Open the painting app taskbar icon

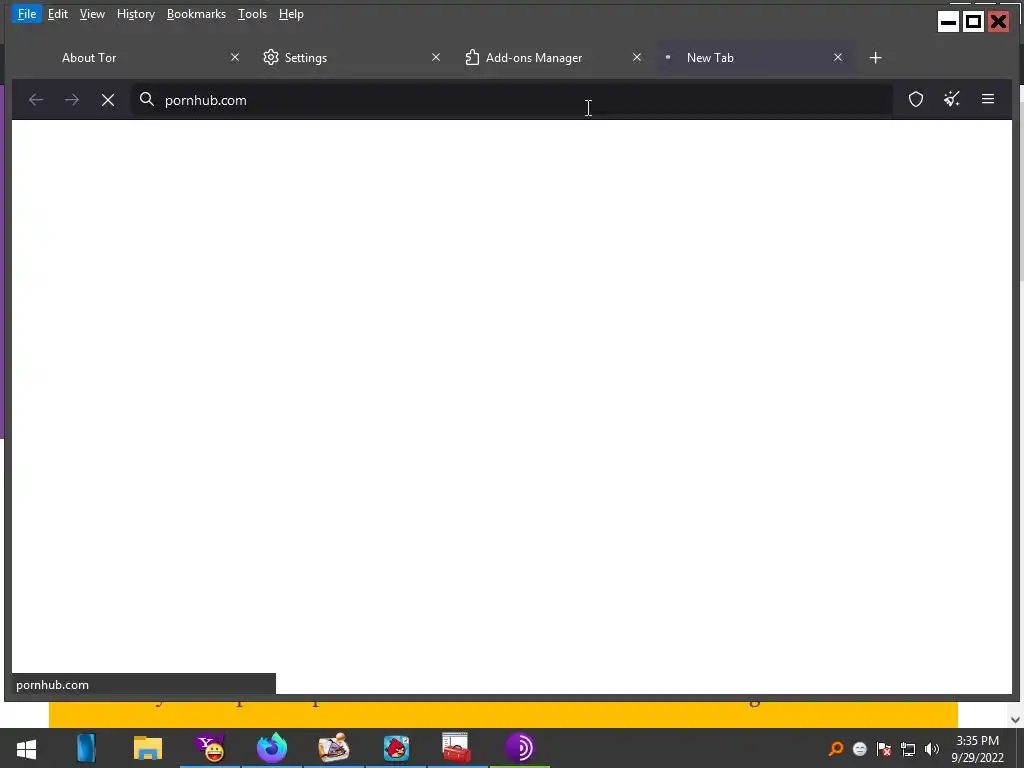tap(333, 748)
